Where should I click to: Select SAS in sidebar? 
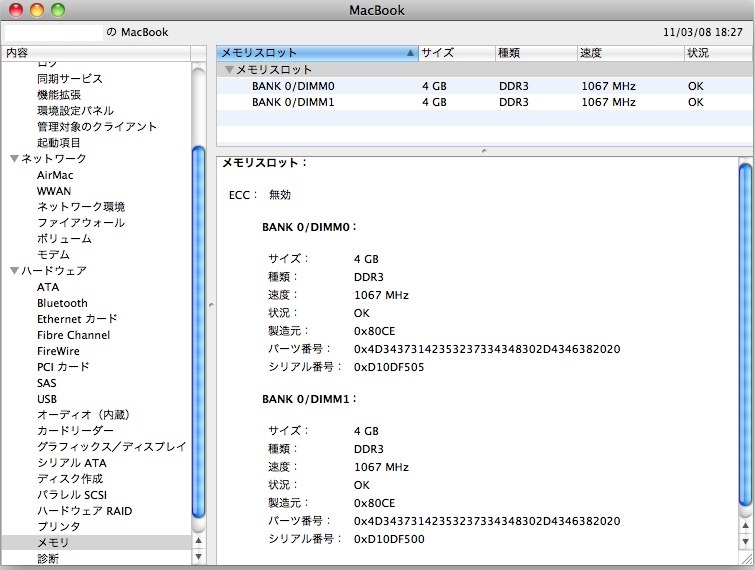click(47, 383)
